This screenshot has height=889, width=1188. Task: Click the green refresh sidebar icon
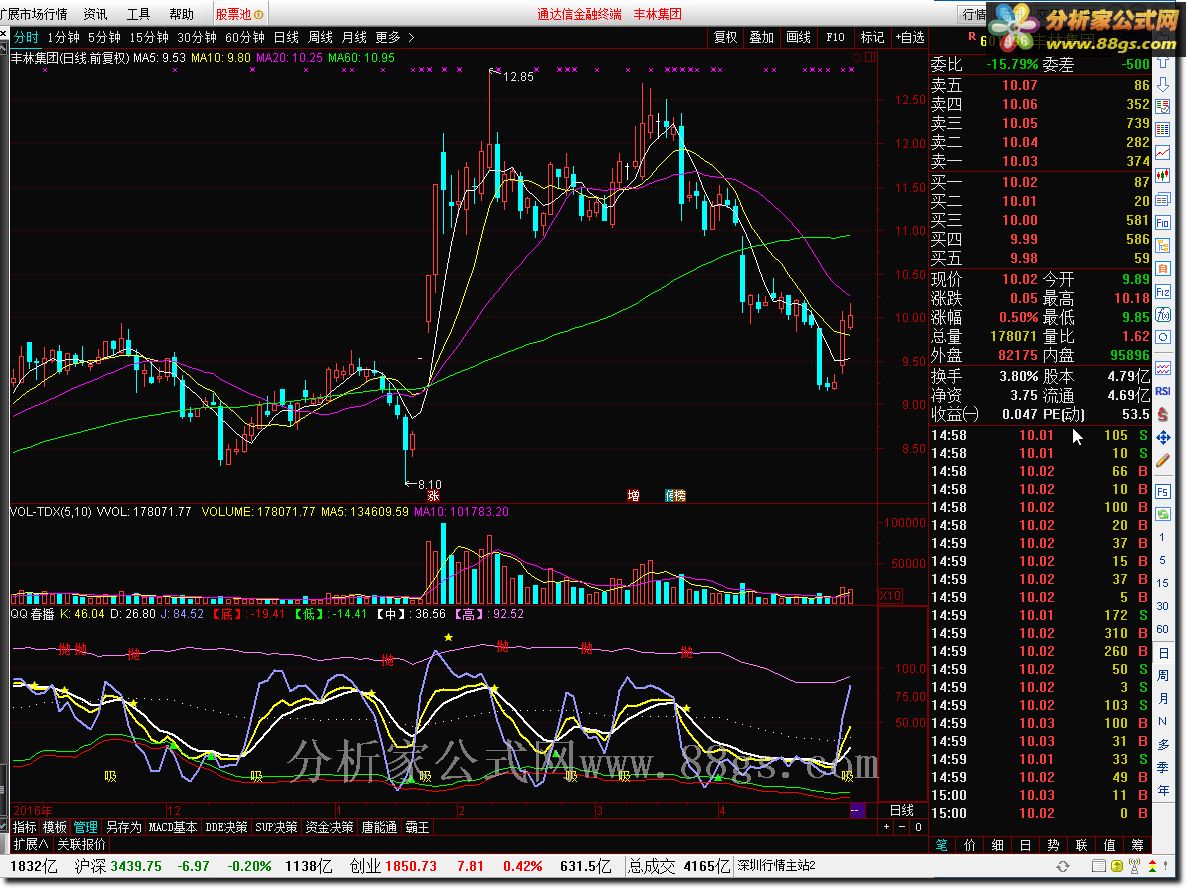click(1162, 514)
